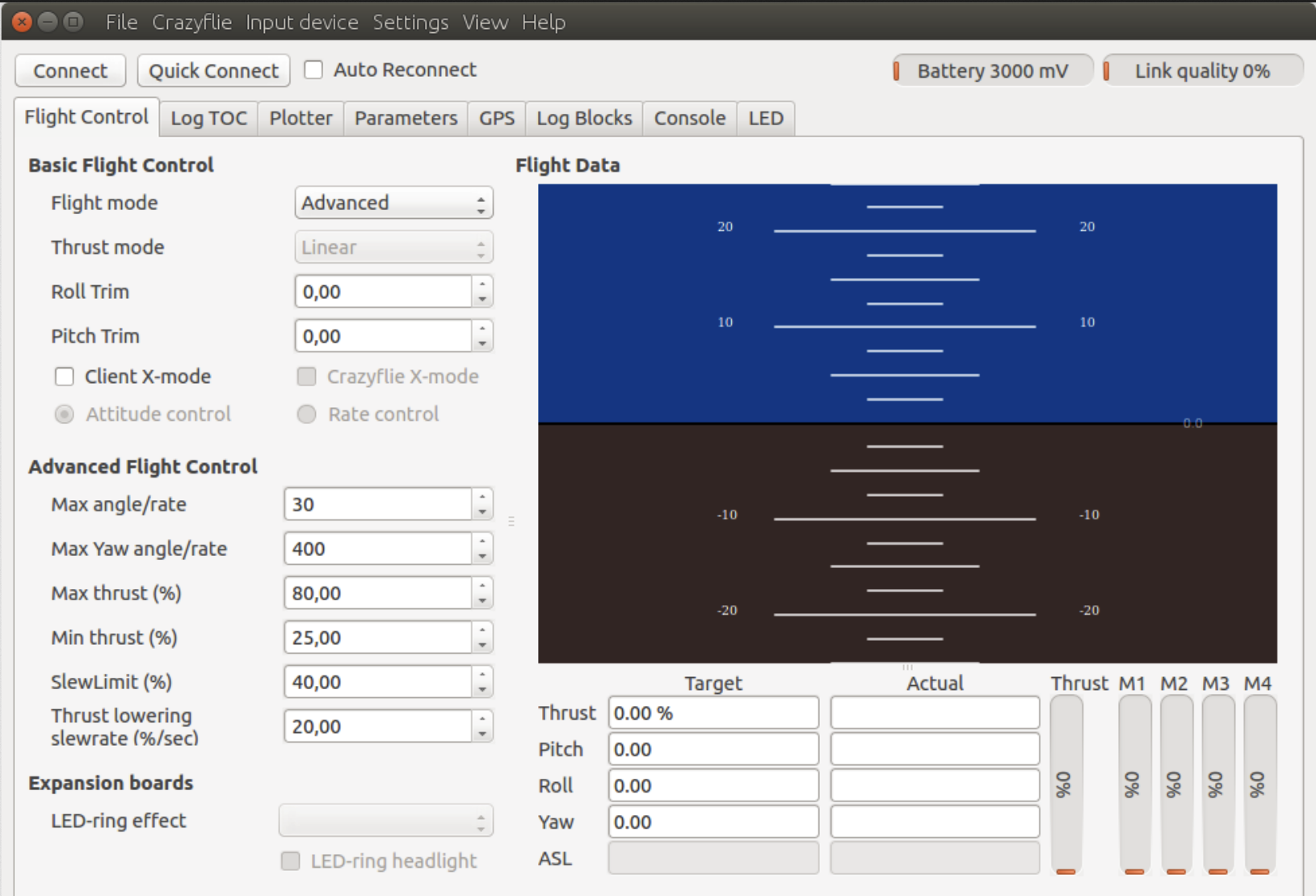Open the Crazyflie menu
The width and height of the screenshot is (1316, 896).
191,22
